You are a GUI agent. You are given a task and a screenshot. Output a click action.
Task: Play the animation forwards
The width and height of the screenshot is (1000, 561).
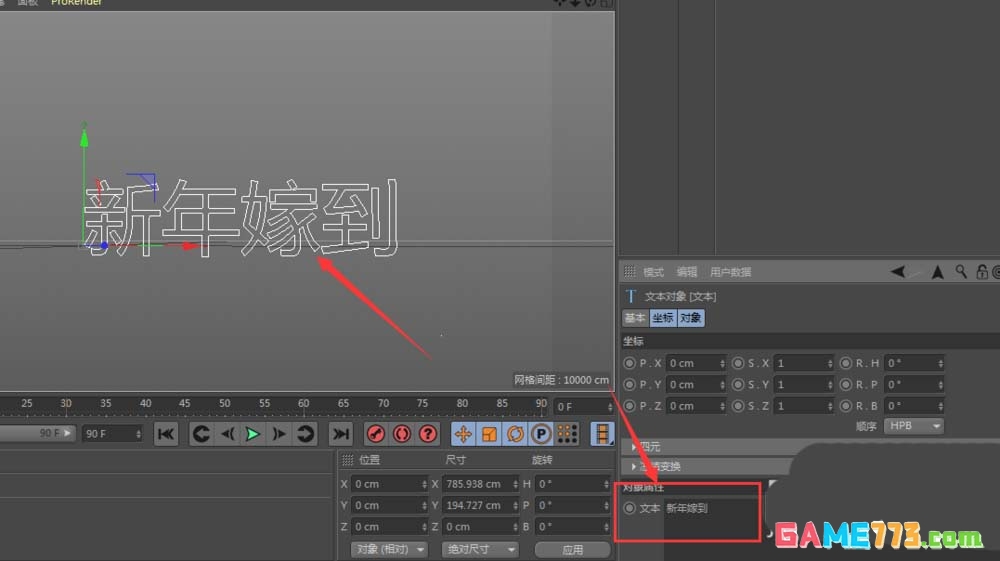[253, 434]
